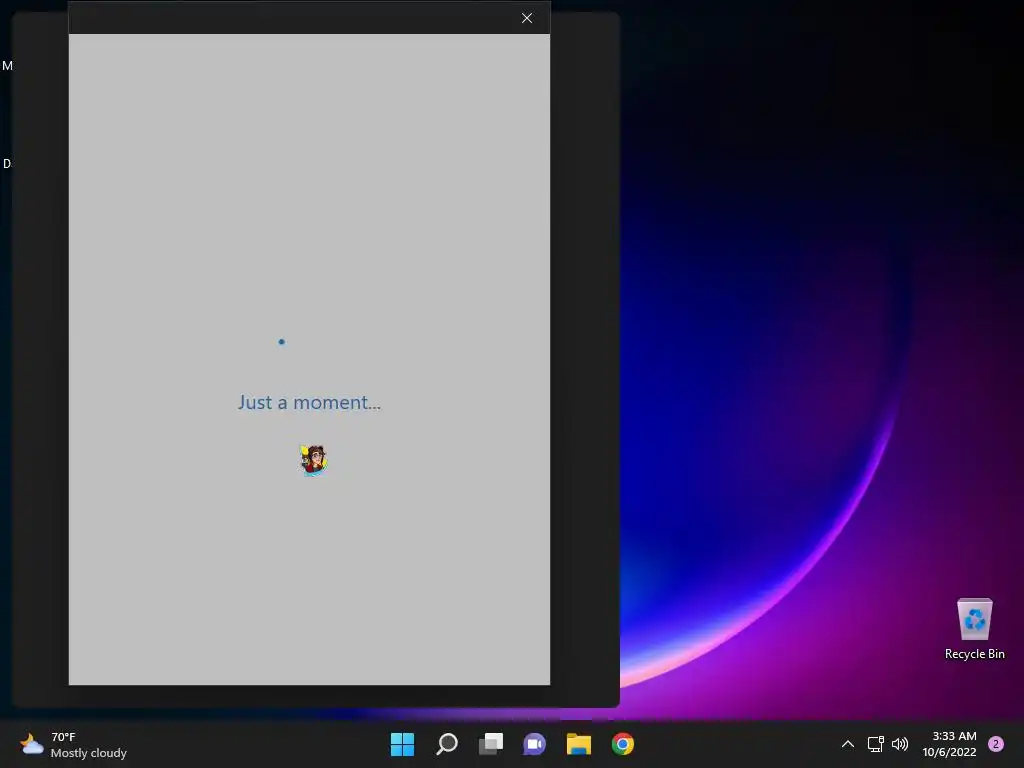Open volume control tray icon
This screenshot has height=768, width=1024.
[900, 744]
